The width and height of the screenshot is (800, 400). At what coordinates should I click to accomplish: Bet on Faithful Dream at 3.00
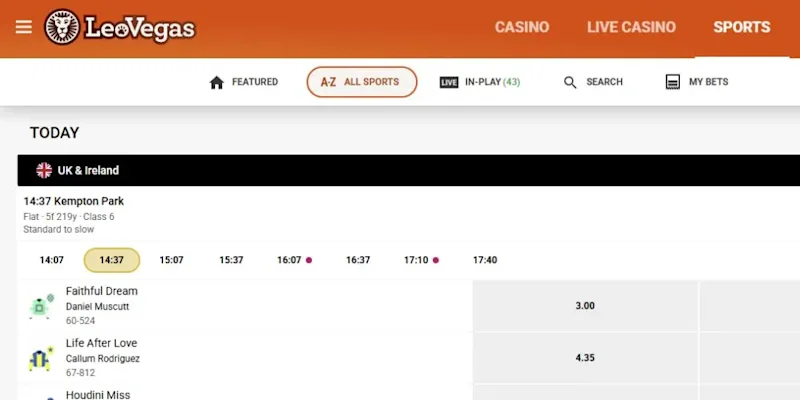point(585,306)
